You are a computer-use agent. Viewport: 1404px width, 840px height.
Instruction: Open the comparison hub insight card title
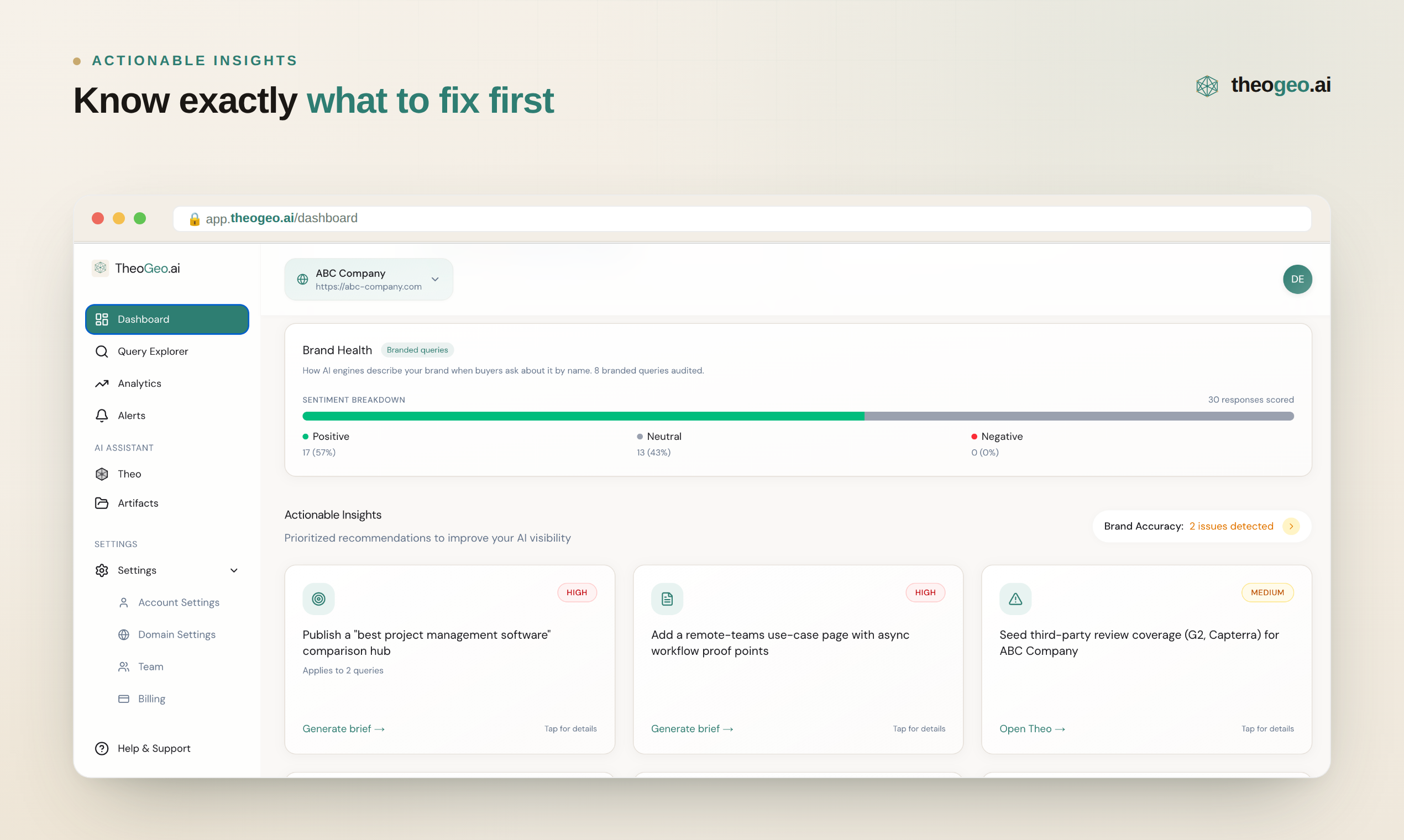click(426, 643)
